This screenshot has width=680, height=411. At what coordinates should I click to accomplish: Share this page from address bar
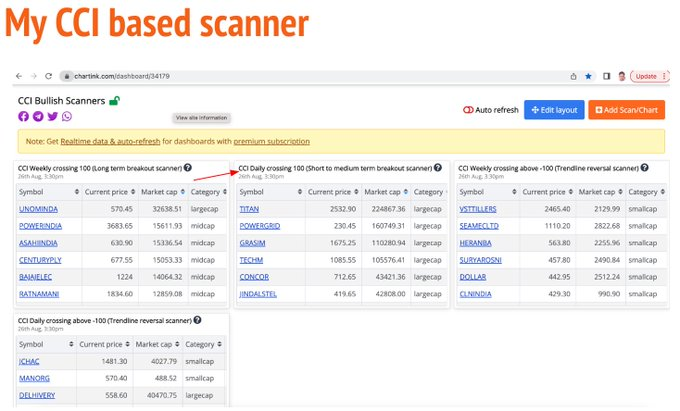573,76
